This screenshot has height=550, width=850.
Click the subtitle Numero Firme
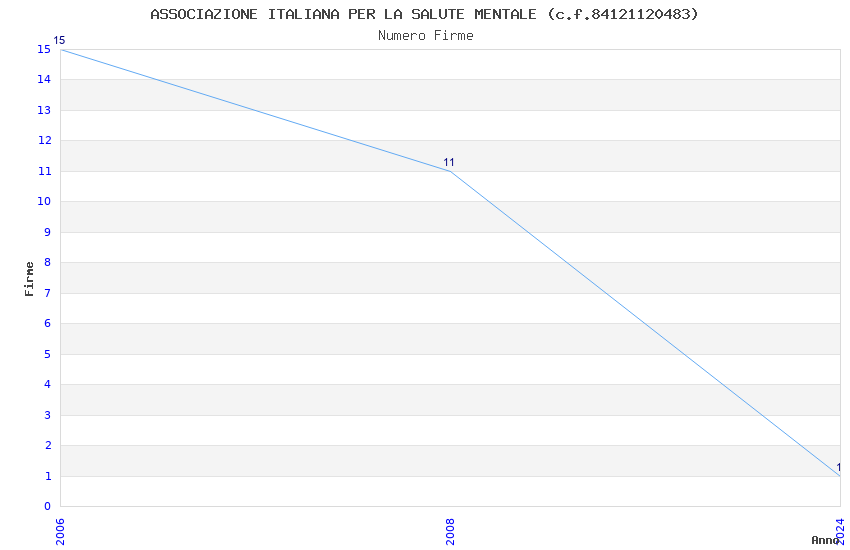pos(426,36)
